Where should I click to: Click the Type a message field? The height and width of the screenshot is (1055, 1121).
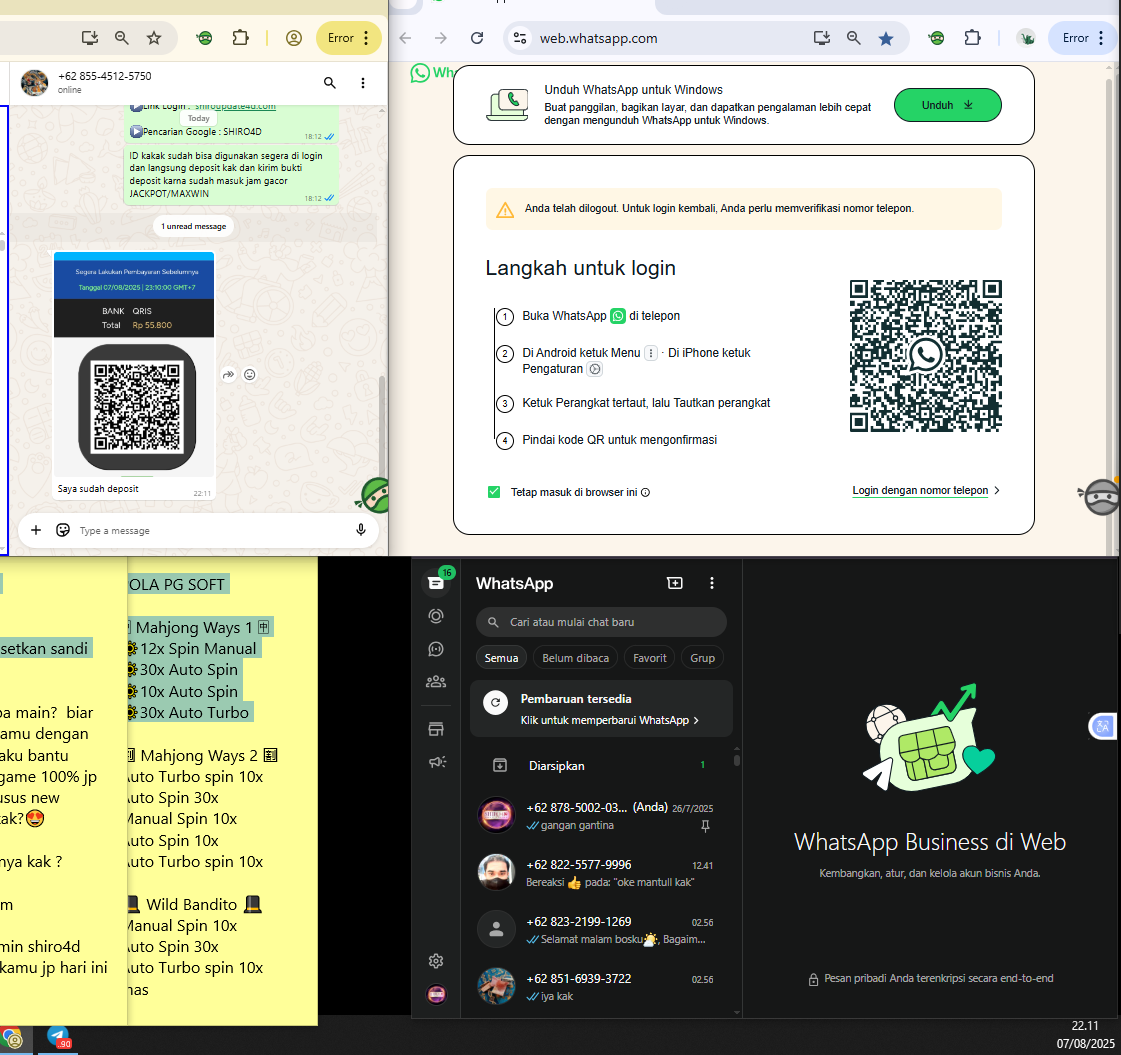click(x=214, y=530)
